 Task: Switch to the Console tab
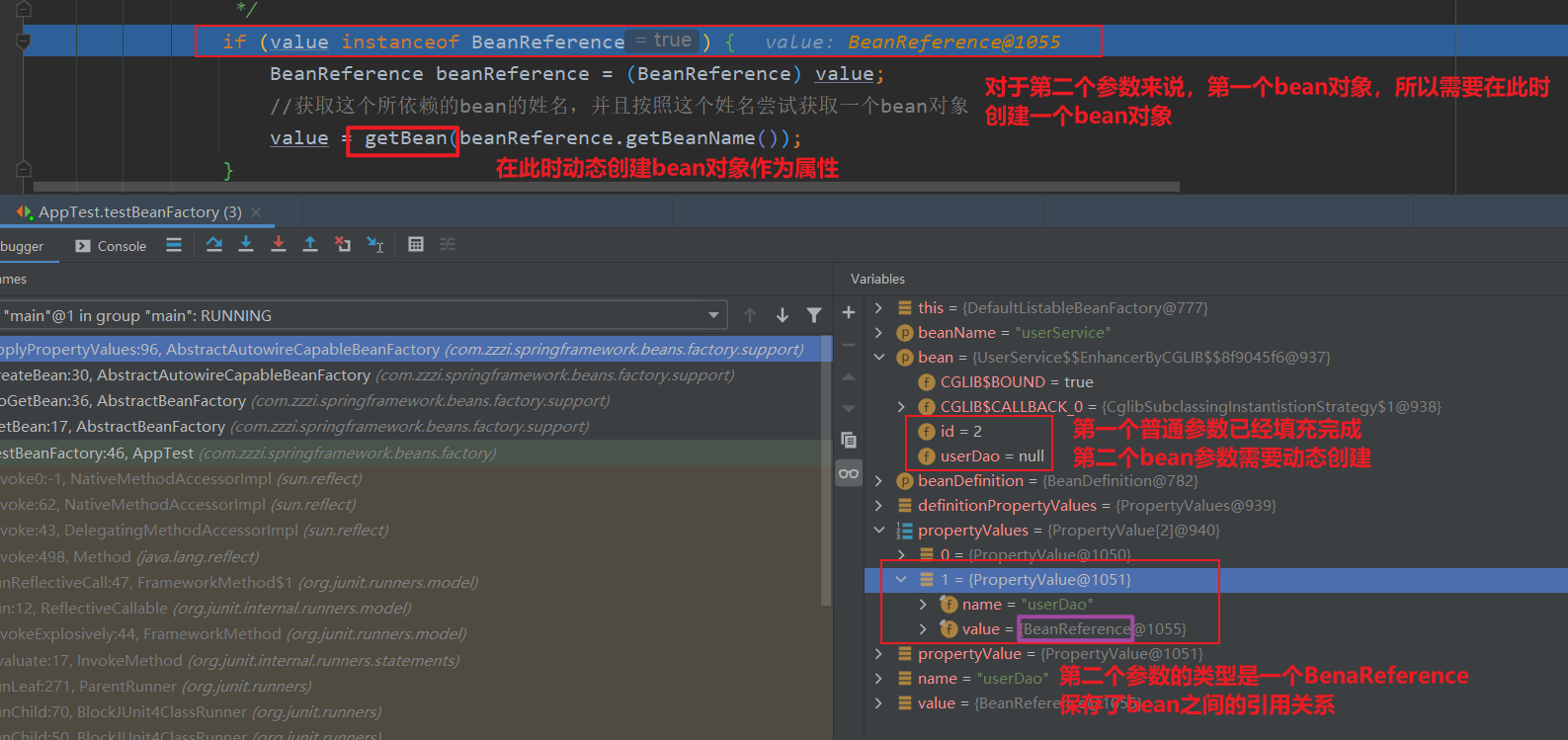tap(111, 246)
